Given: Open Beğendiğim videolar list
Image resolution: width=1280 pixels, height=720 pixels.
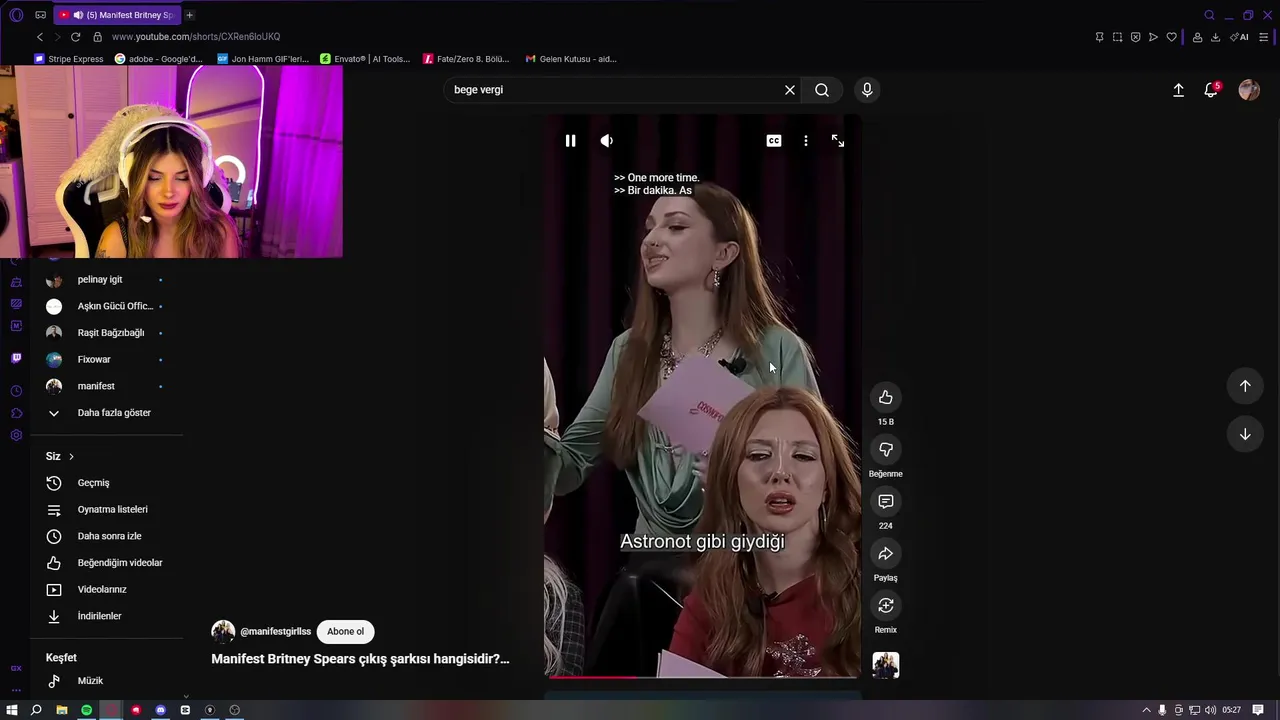Looking at the screenshot, I should pyautogui.click(x=105, y=563).
